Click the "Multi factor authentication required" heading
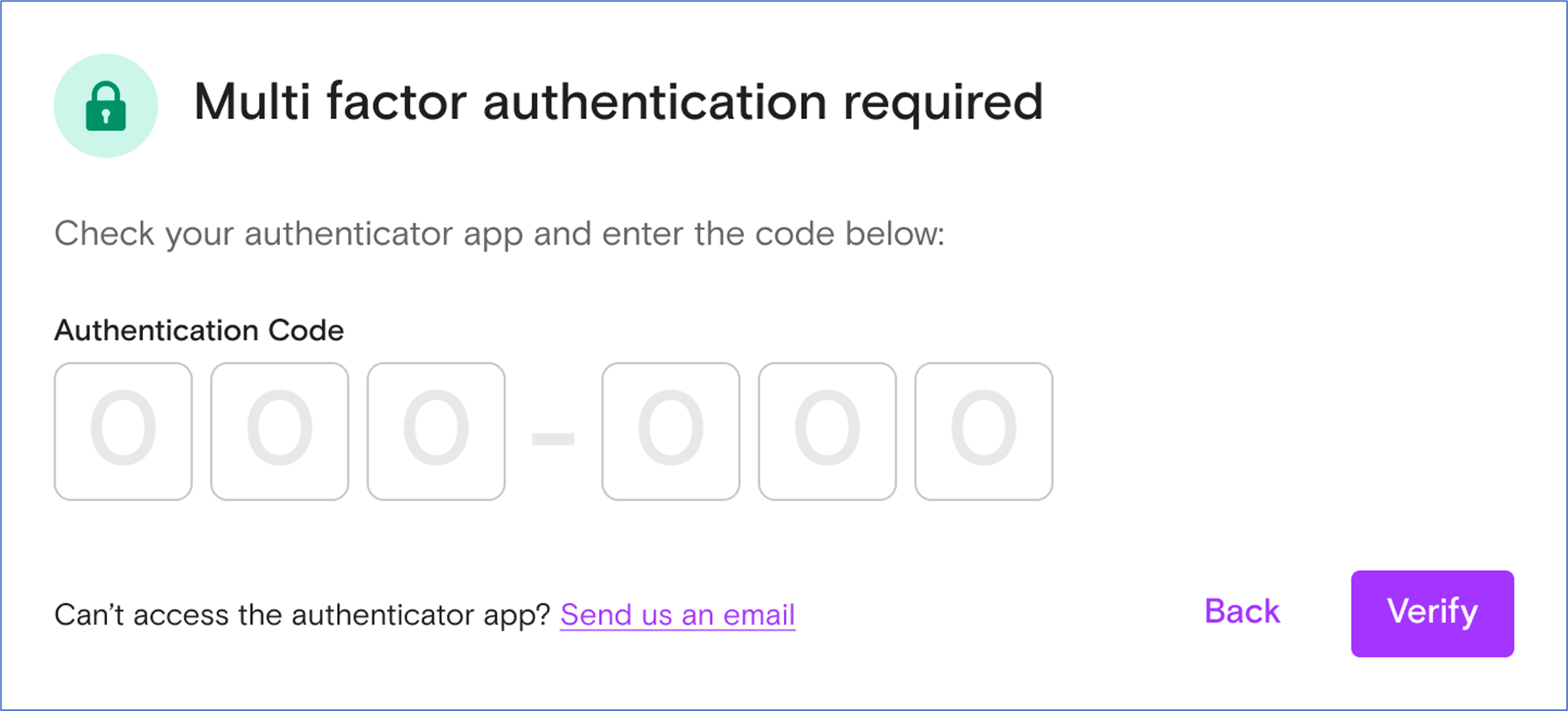The image size is (1568, 711). 618,103
